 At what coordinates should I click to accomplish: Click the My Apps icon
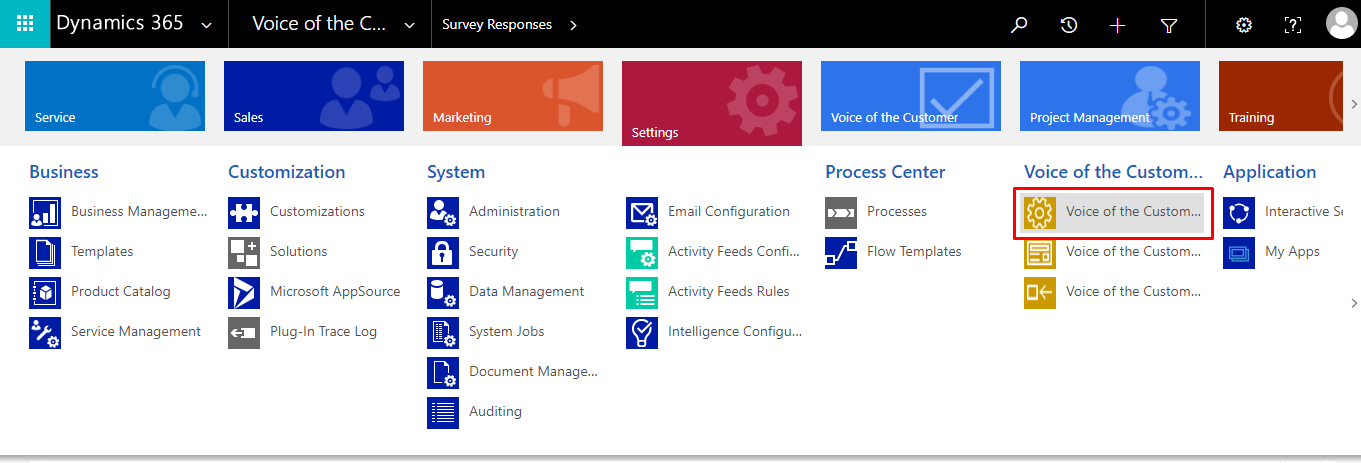(1239, 252)
